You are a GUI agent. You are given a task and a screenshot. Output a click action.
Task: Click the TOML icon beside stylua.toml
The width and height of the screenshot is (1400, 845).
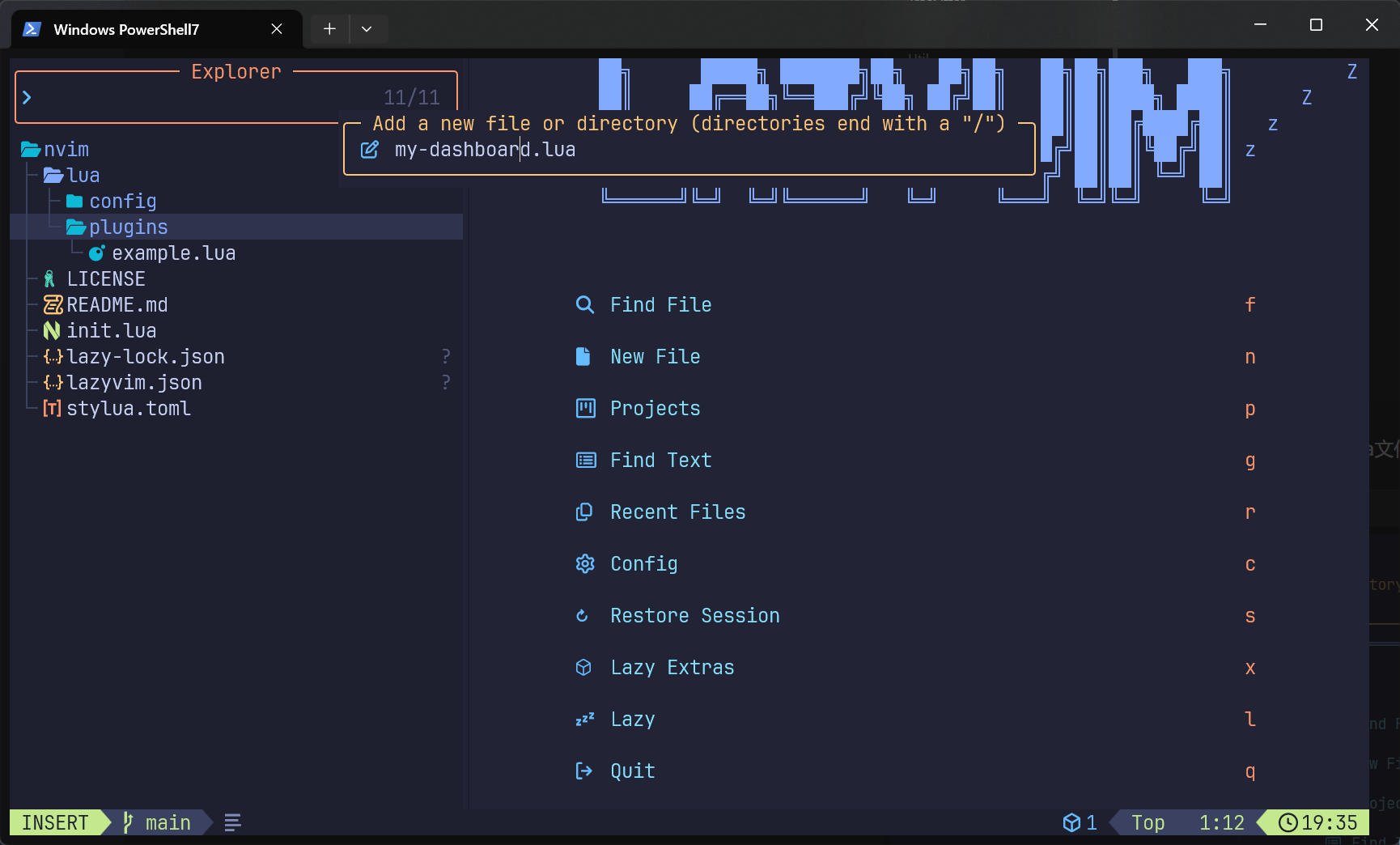pyautogui.click(x=52, y=409)
